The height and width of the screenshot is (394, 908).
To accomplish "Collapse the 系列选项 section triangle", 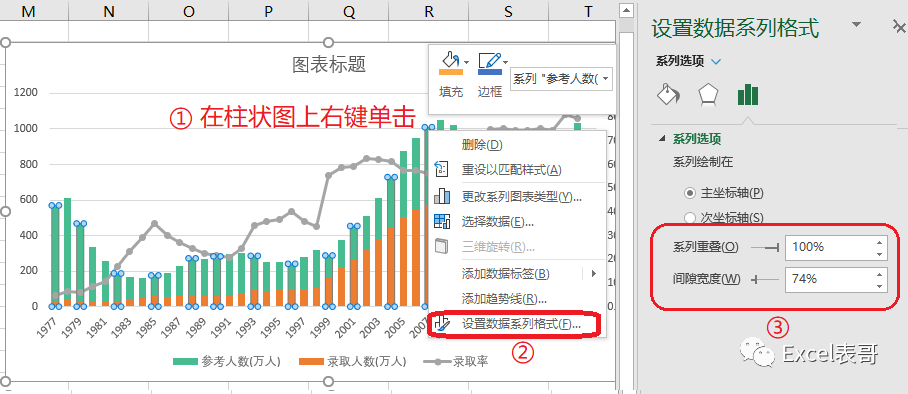I will [662, 139].
